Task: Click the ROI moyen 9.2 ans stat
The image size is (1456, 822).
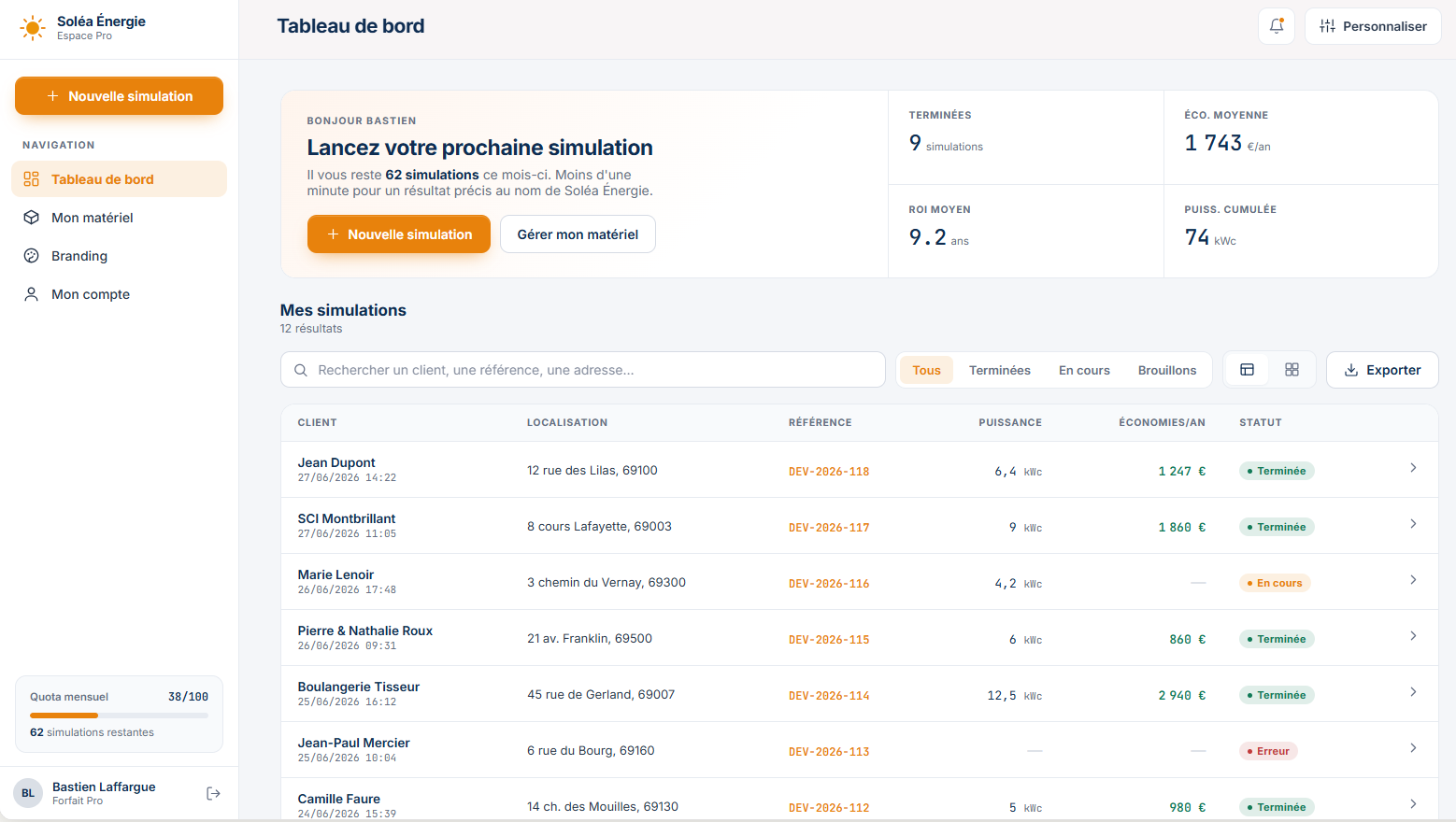Action: click(x=1025, y=231)
